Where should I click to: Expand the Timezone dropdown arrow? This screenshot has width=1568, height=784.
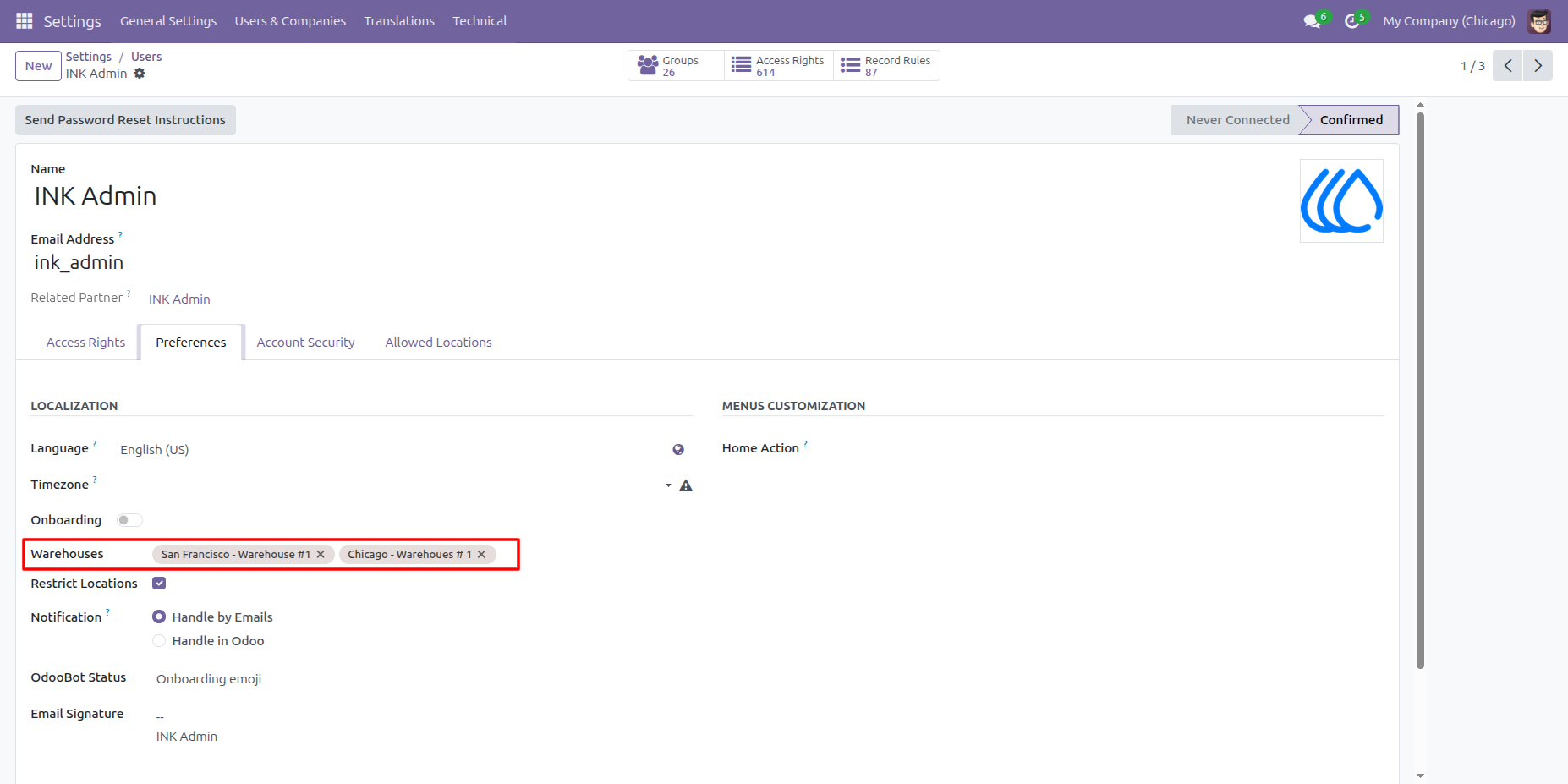668,485
